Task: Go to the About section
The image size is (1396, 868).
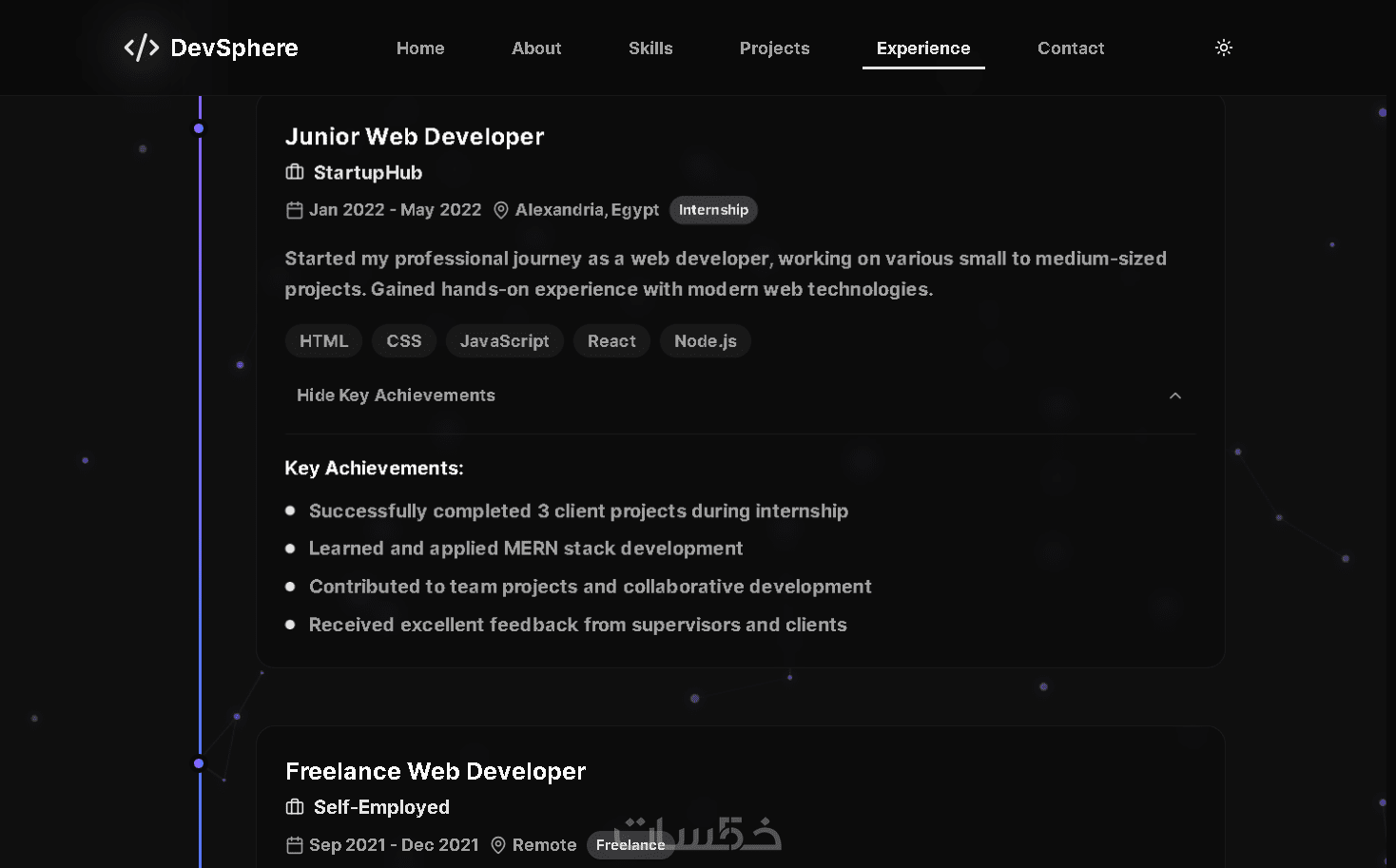Action: click(x=536, y=48)
